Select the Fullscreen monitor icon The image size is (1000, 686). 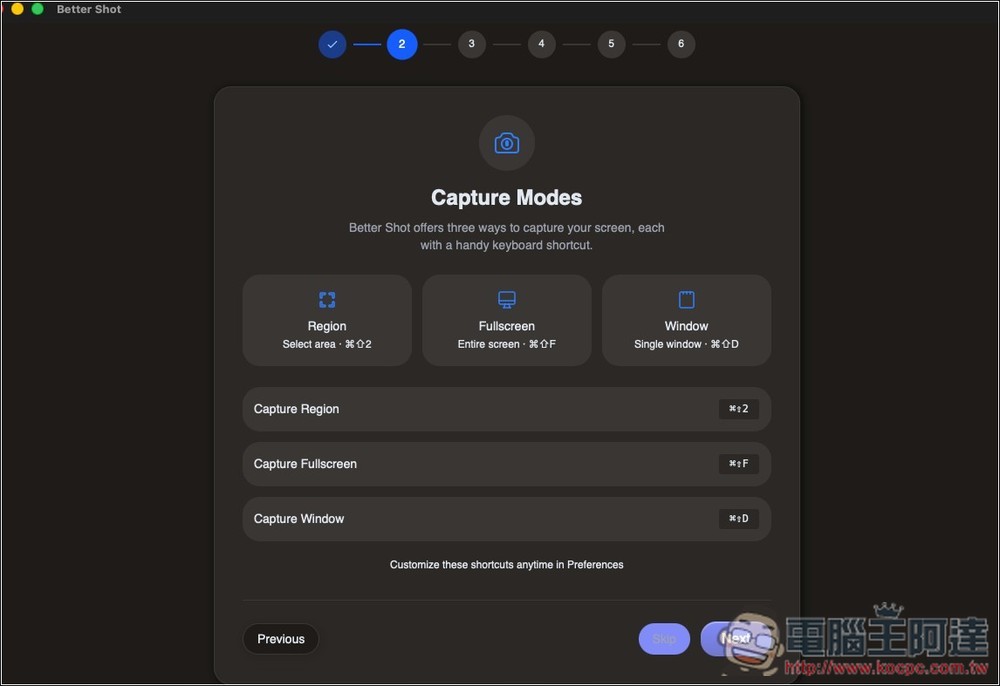(x=507, y=300)
